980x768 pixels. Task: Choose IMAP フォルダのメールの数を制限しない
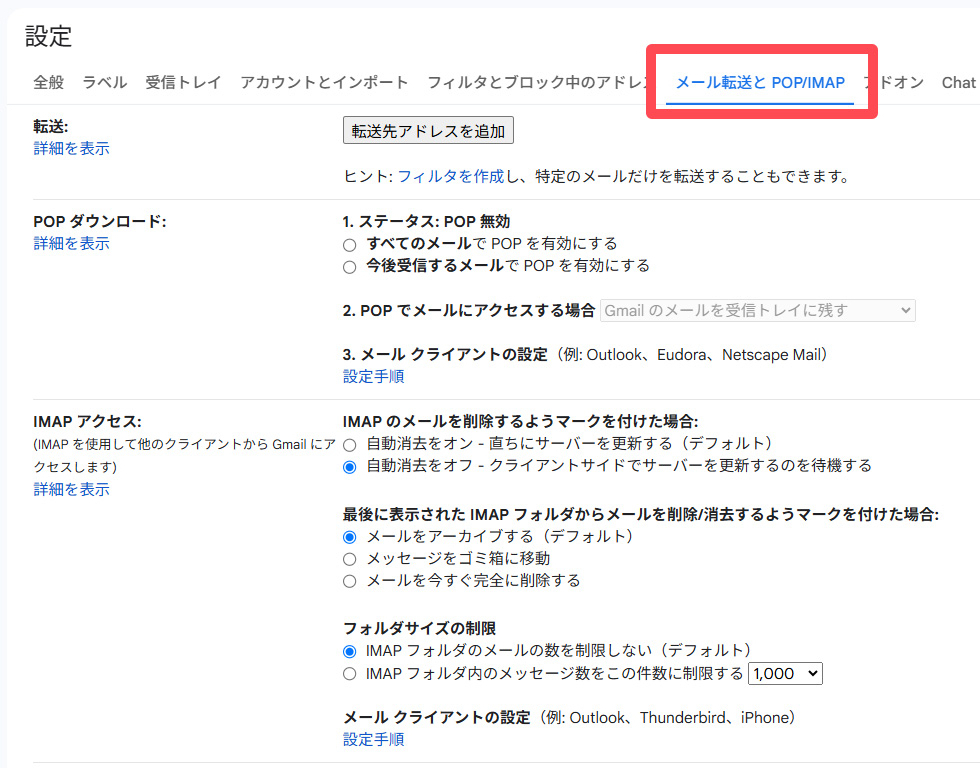[349, 652]
